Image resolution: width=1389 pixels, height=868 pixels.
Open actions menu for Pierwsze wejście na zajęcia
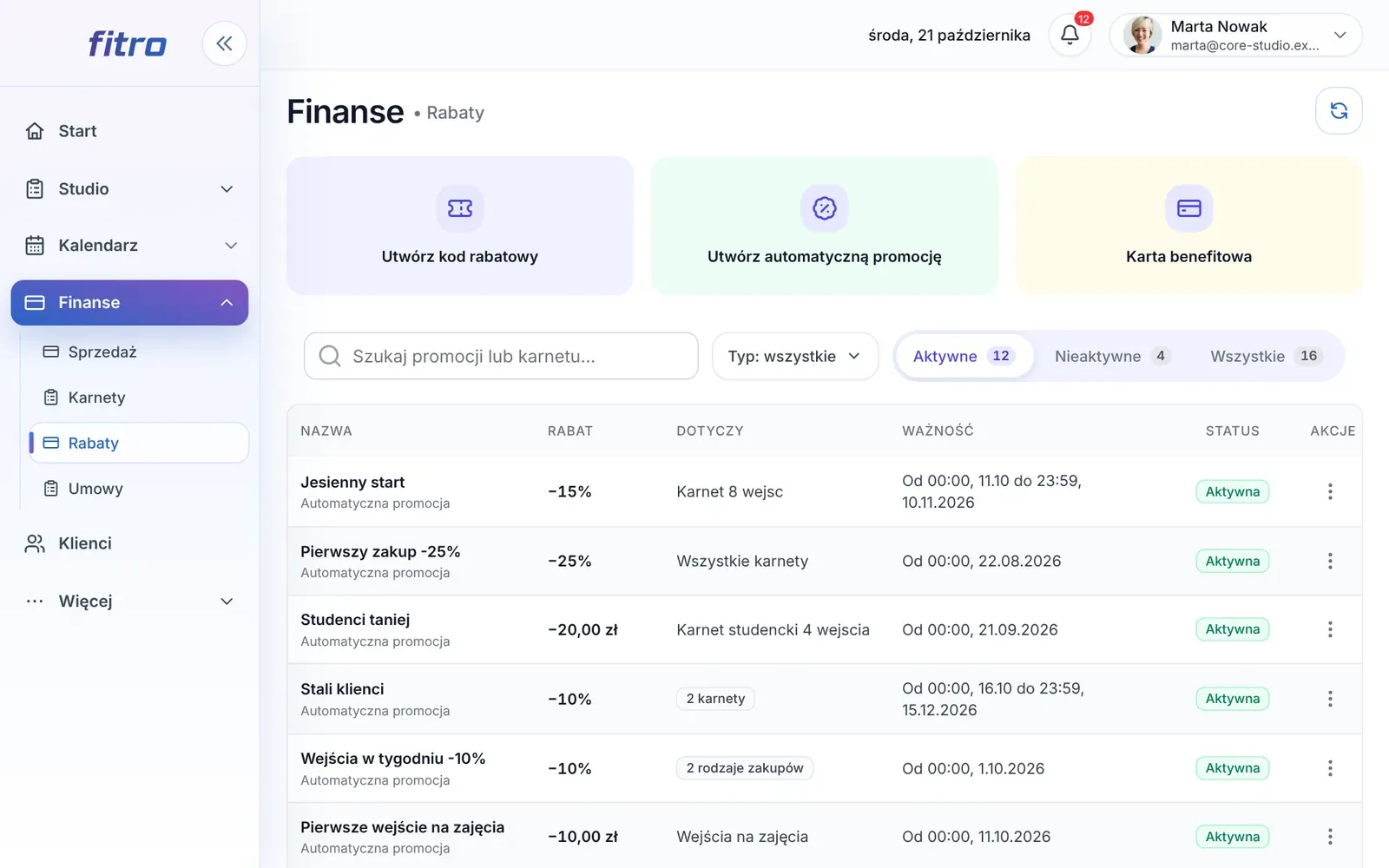click(x=1330, y=837)
